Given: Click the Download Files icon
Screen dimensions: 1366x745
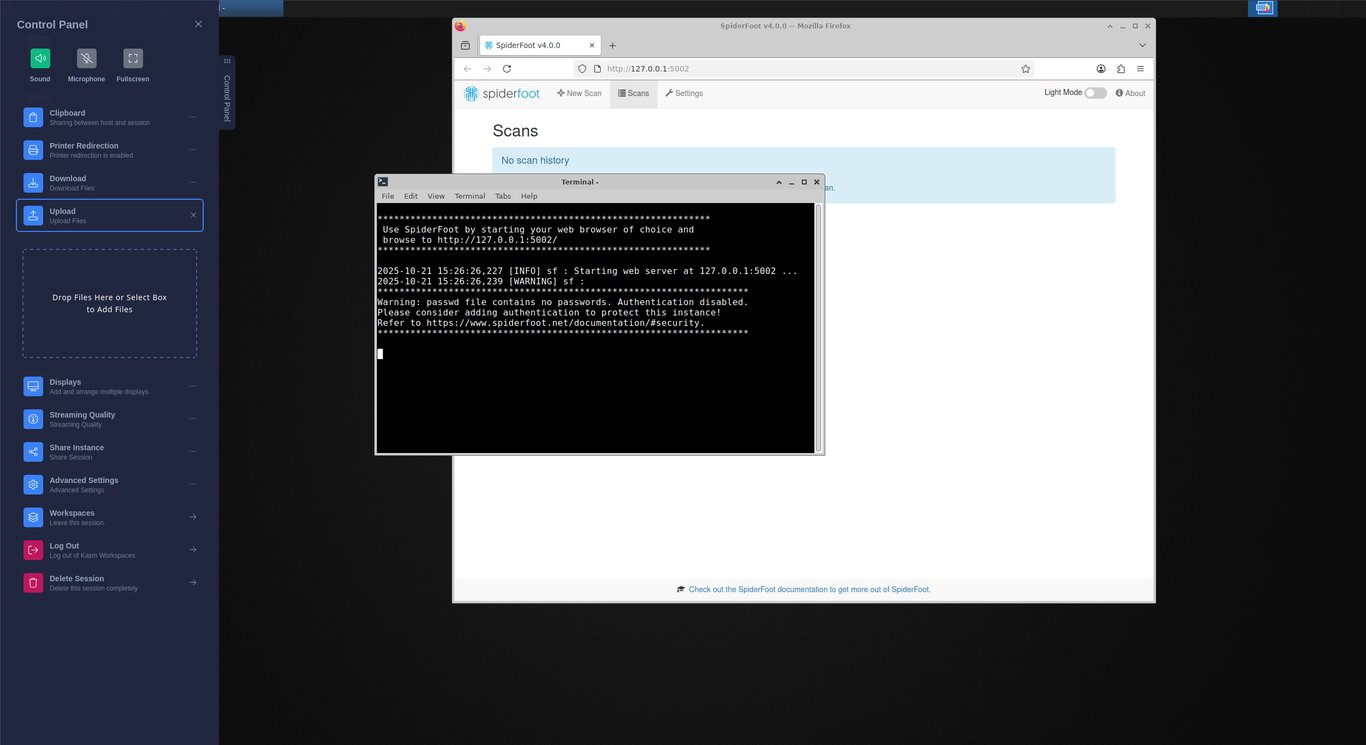Looking at the screenshot, I should tap(33, 183).
